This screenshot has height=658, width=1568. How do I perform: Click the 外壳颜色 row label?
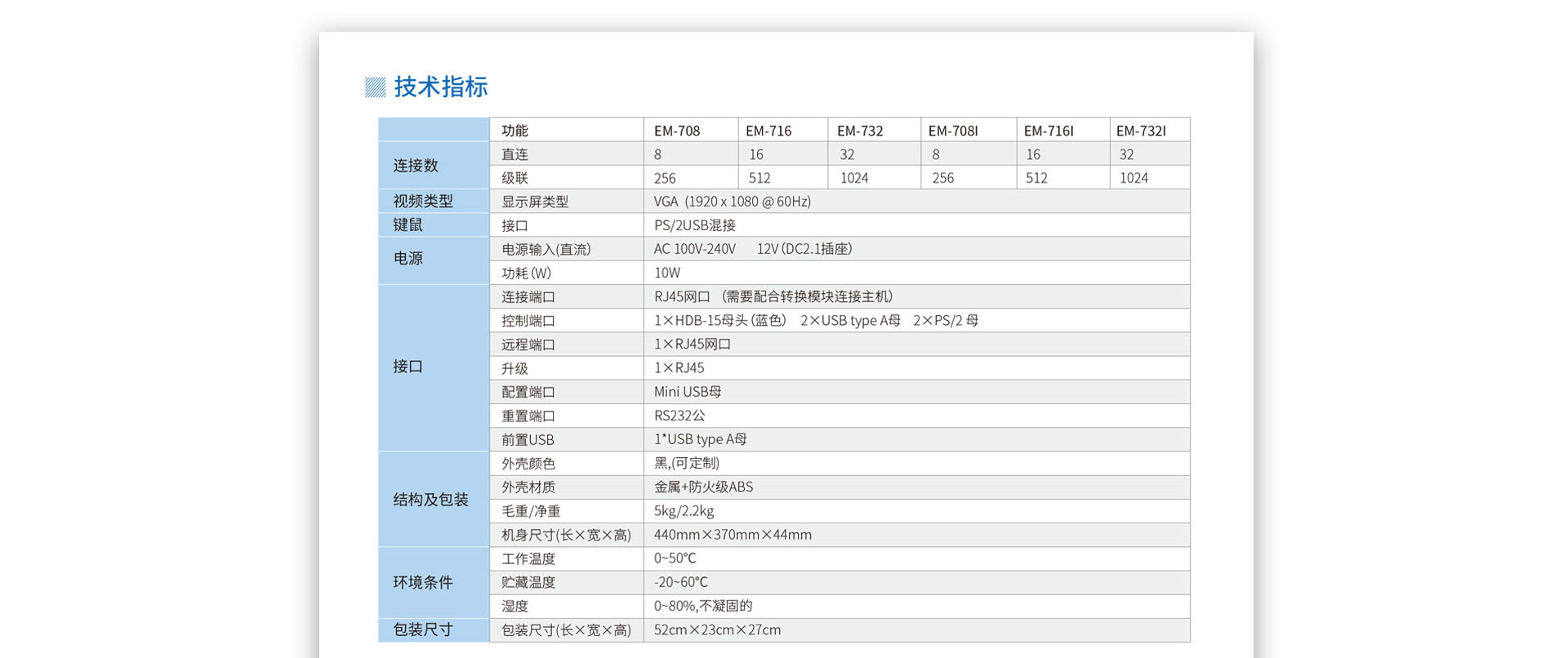pyautogui.click(x=528, y=463)
